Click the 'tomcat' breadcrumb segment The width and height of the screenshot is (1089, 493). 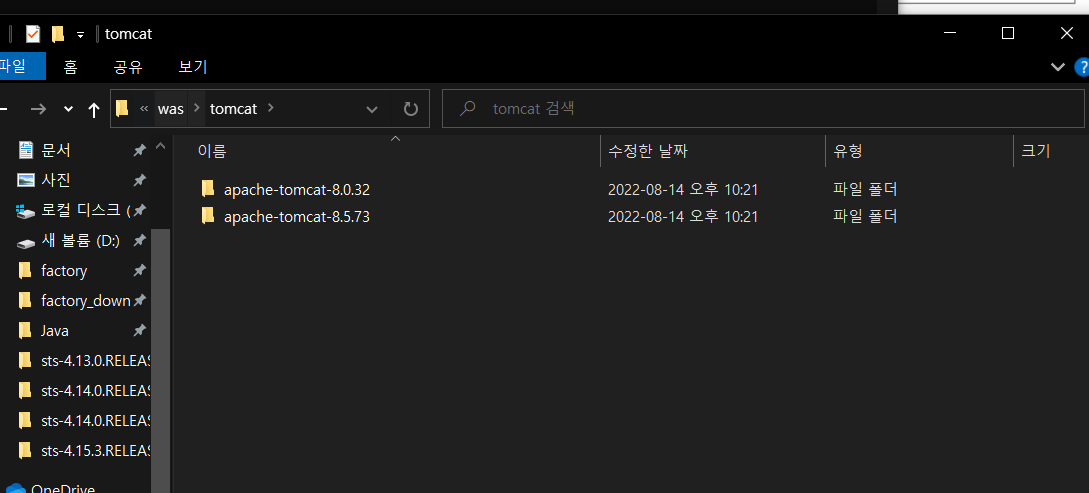point(233,109)
